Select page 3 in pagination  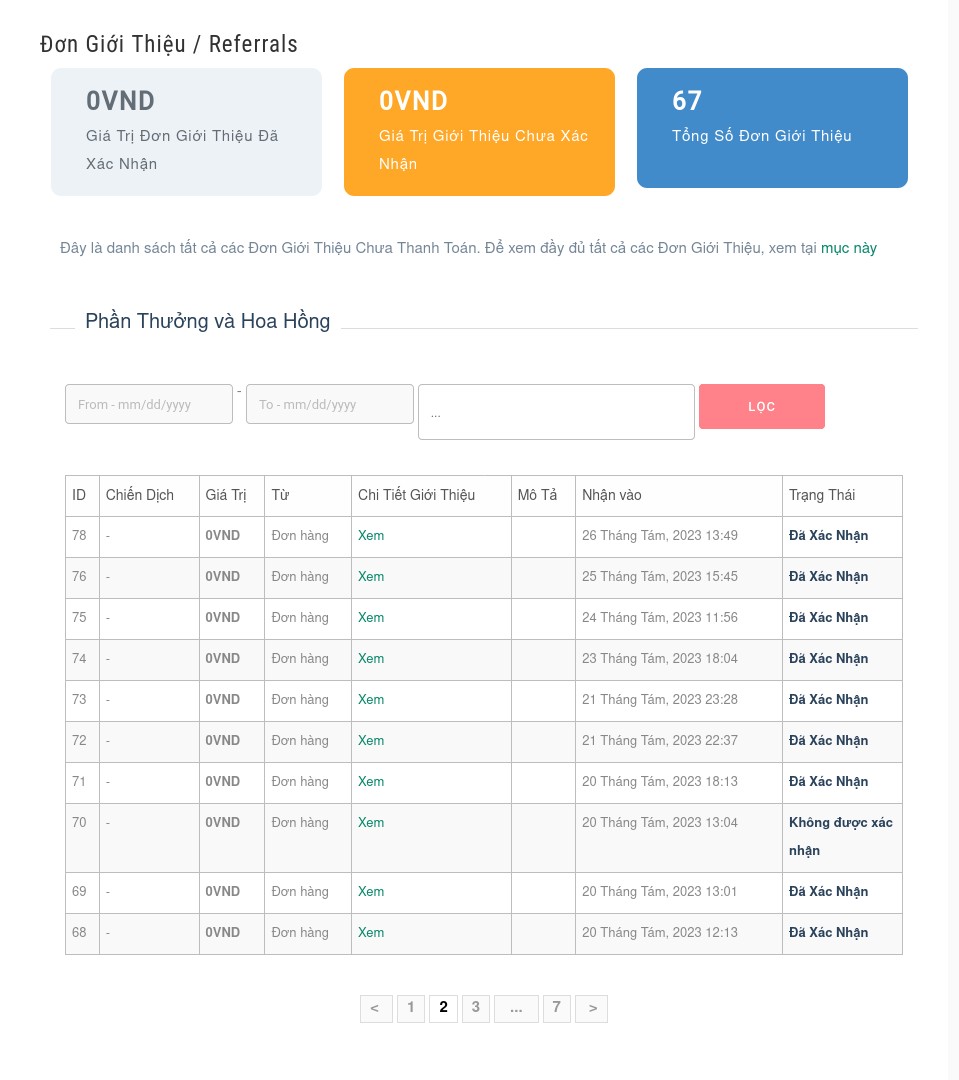(x=476, y=1008)
